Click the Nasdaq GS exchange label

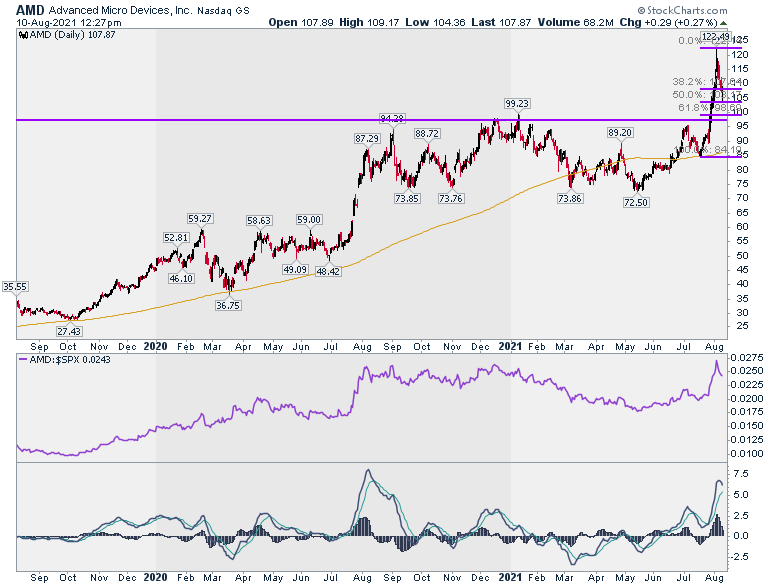(223, 10)
